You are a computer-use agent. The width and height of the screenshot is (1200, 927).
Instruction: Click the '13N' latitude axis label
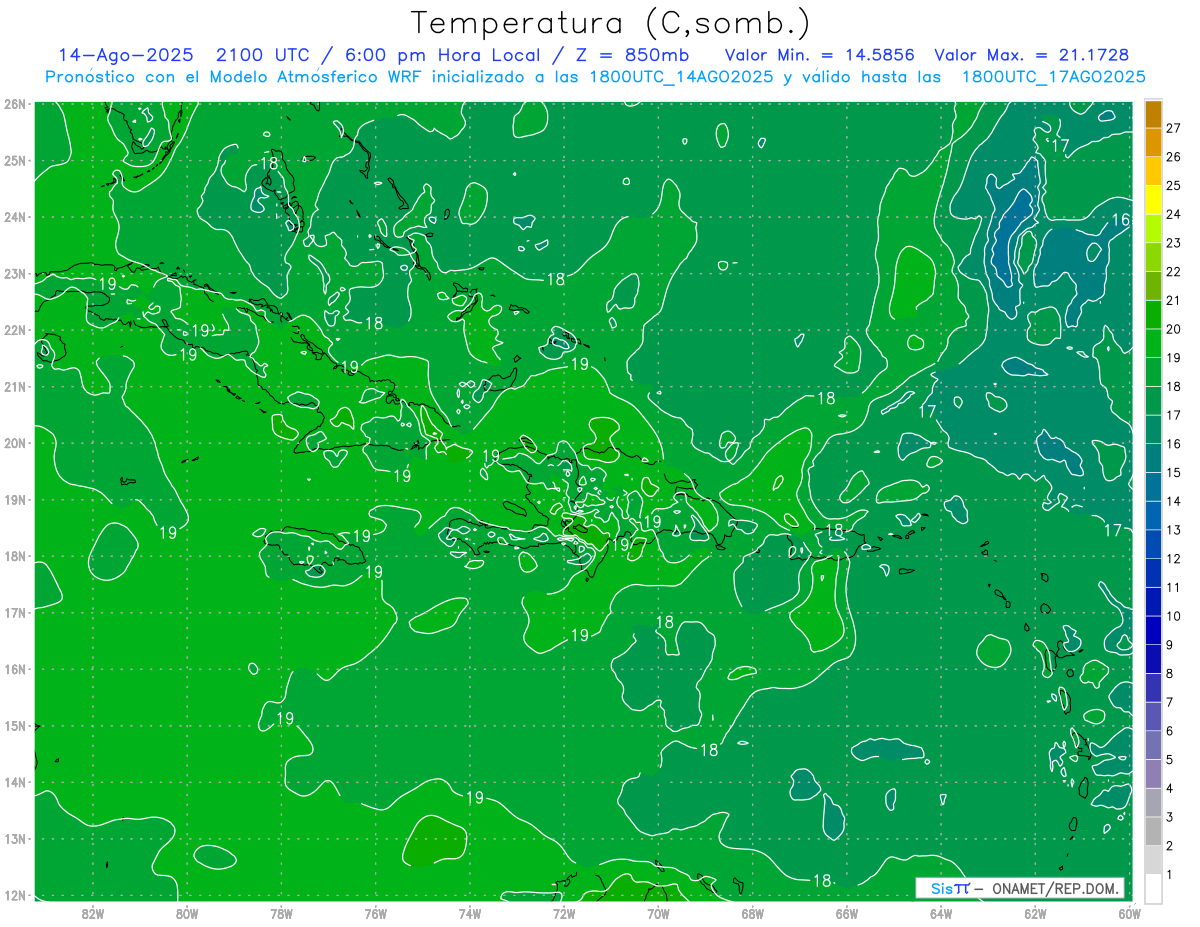pyautogui.click(x=15, y=838)
